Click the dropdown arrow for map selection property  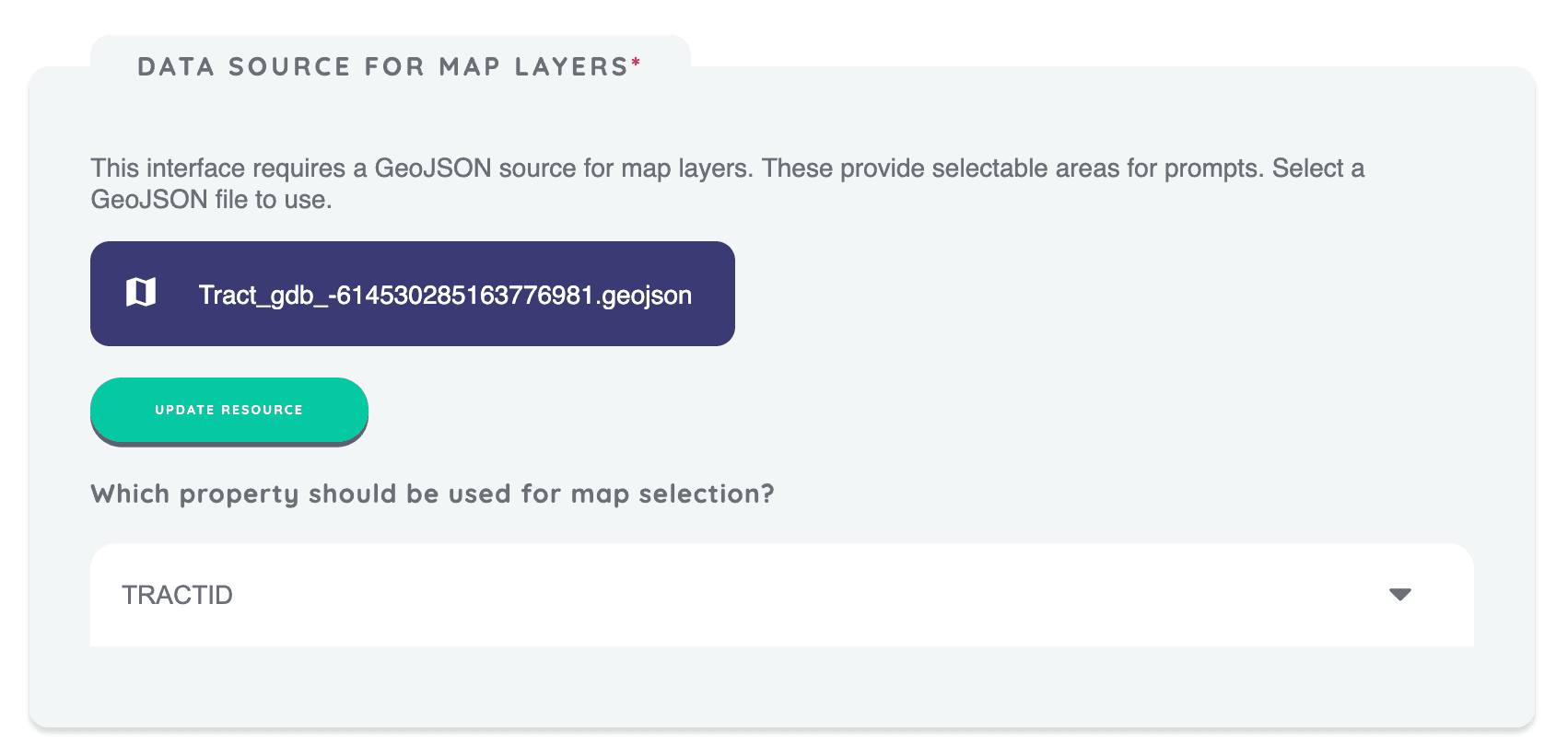(1399, 595)
